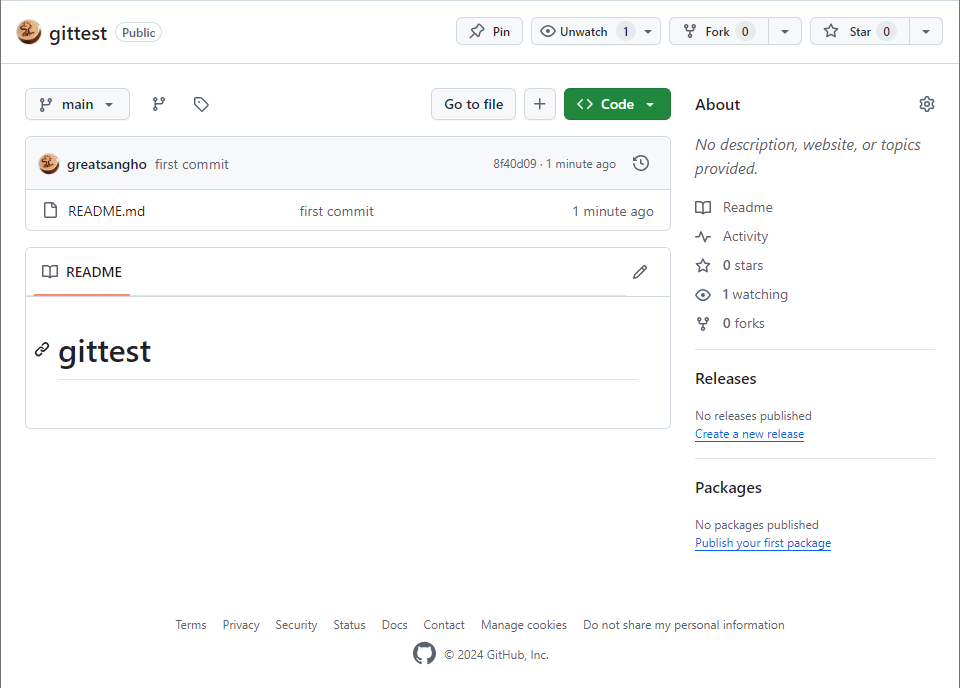Open 'first commit' message in README.md row
This screenshot has height=688, width=960.
[336, 211]
